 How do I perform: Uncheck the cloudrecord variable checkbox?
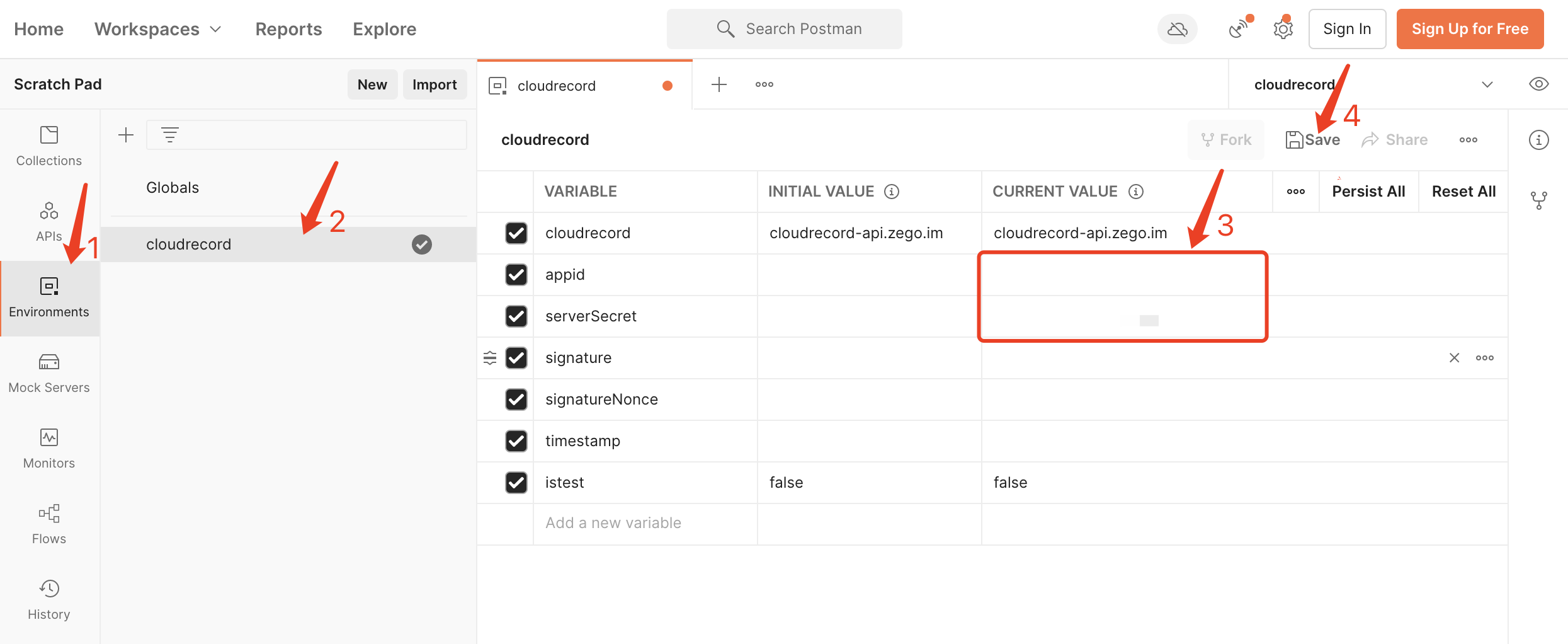516,233
